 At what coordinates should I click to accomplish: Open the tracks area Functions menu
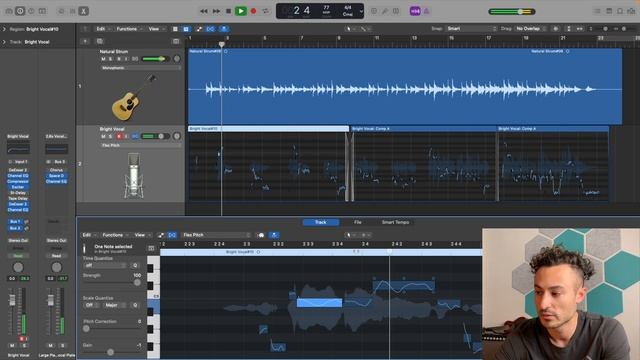click(x=129, y=29)
